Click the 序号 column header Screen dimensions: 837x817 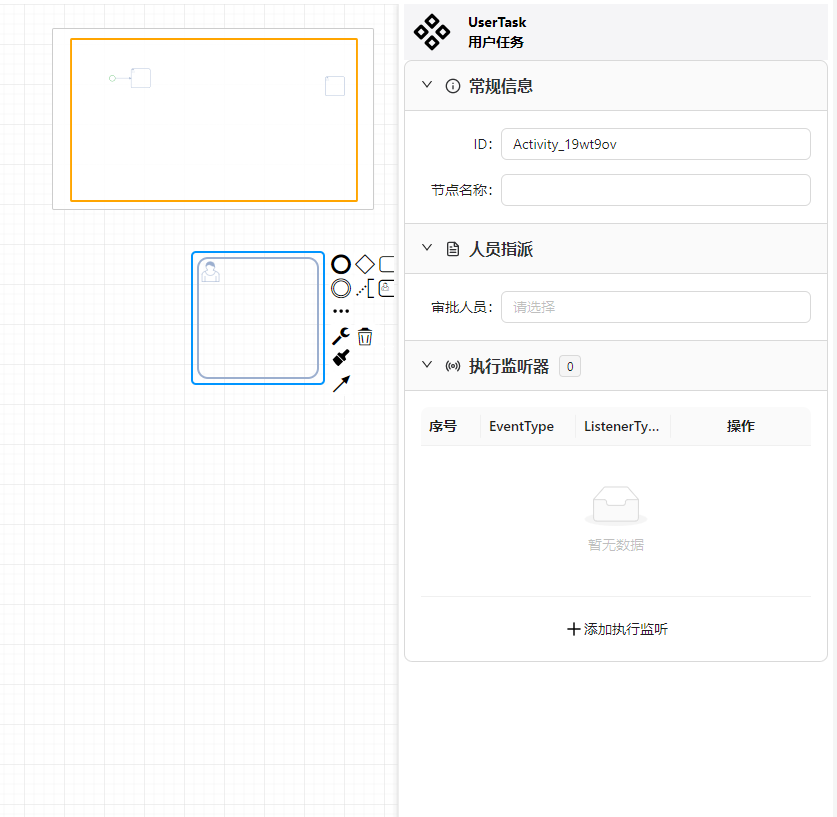click(443, 426)
